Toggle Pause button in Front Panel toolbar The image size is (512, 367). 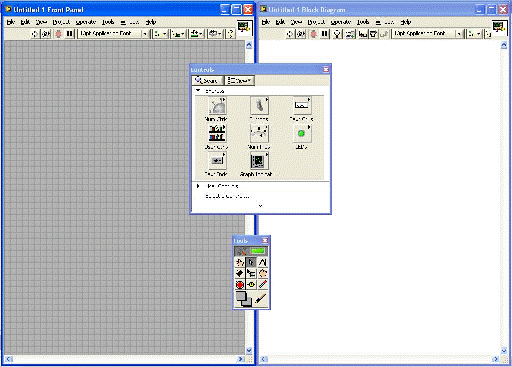[70, 33]
